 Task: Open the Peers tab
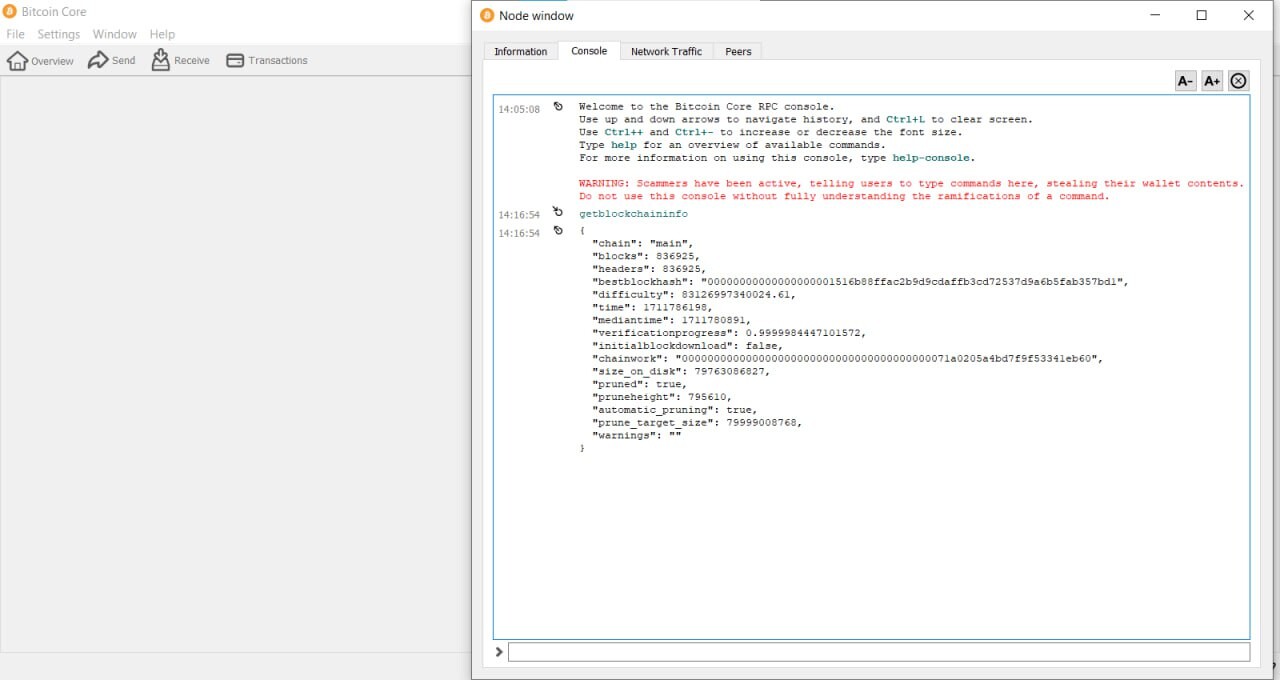[738, 51]
